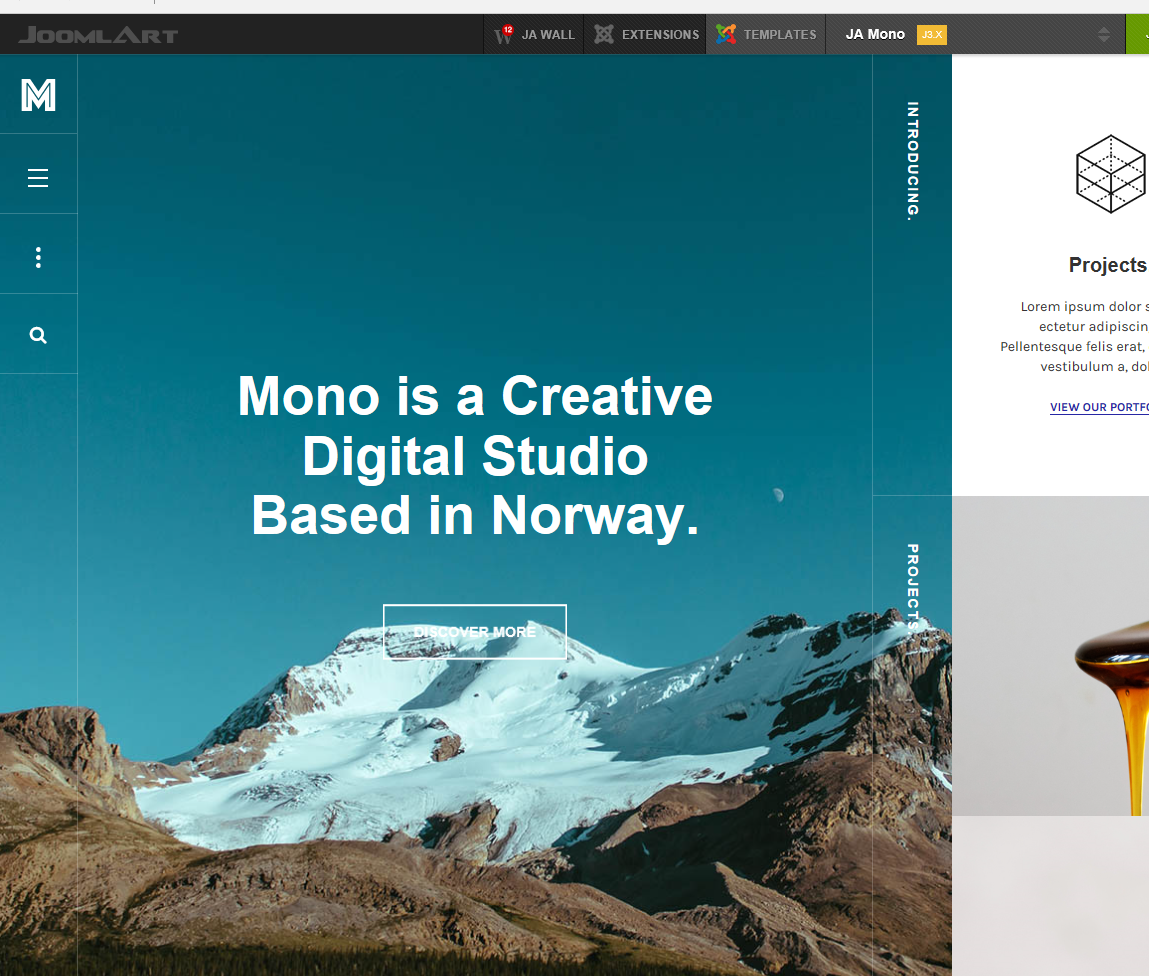Switch to the vertical Introducing tab
1149x976 pixels.
click(x=912, y=160)
